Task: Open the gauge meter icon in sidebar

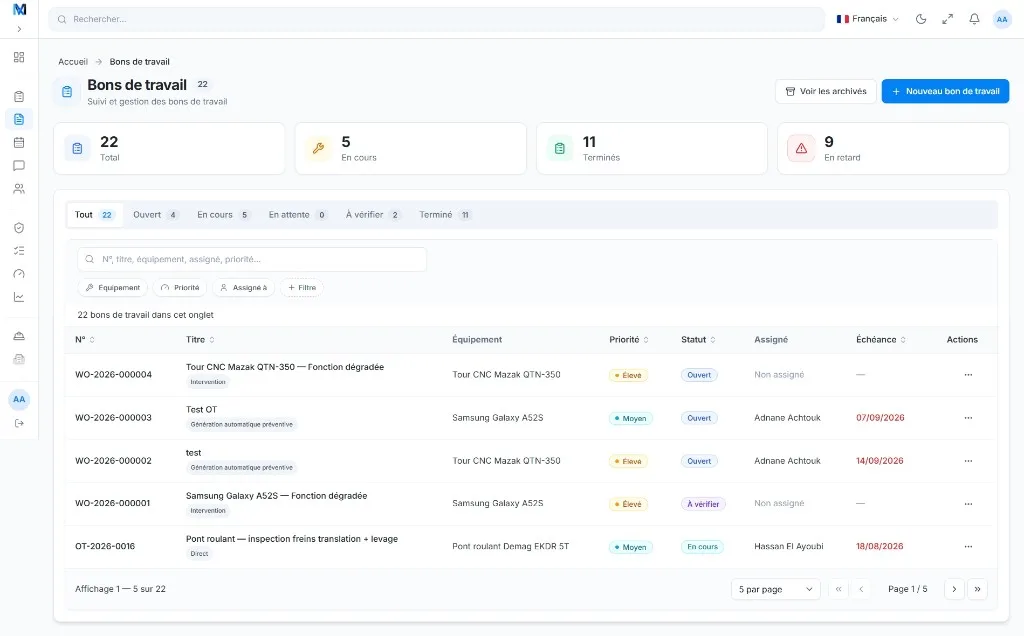Action: click(19, 274)
